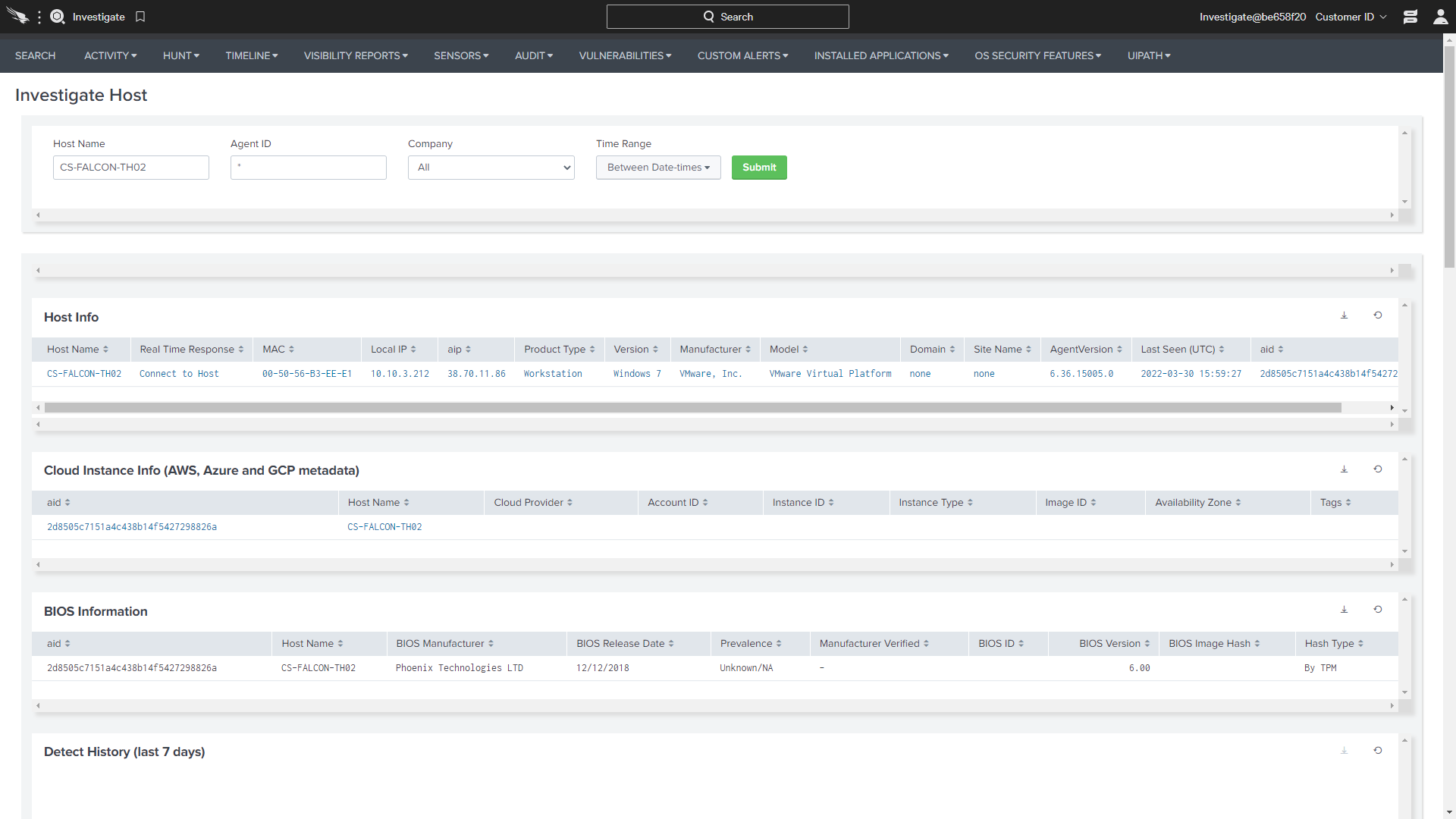Open the OS SECURITY FEATURES menu
The width and height of the screenshot is (1456, 819).
[x=1037, y=56]
